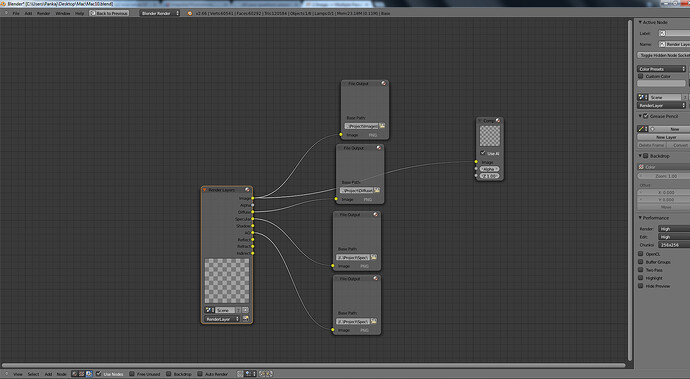Open the Node menu in bottom header
This screenshot has width=690, height=379.
tap(61, 374)
